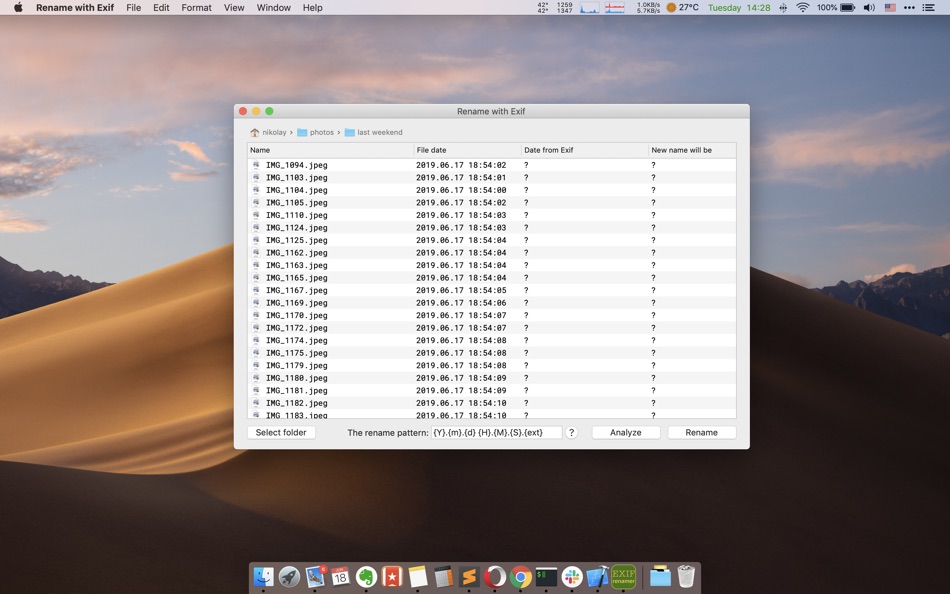
Task: Open Xcode from the Dock
Action: pyautogui.click(x=597, y=575)
